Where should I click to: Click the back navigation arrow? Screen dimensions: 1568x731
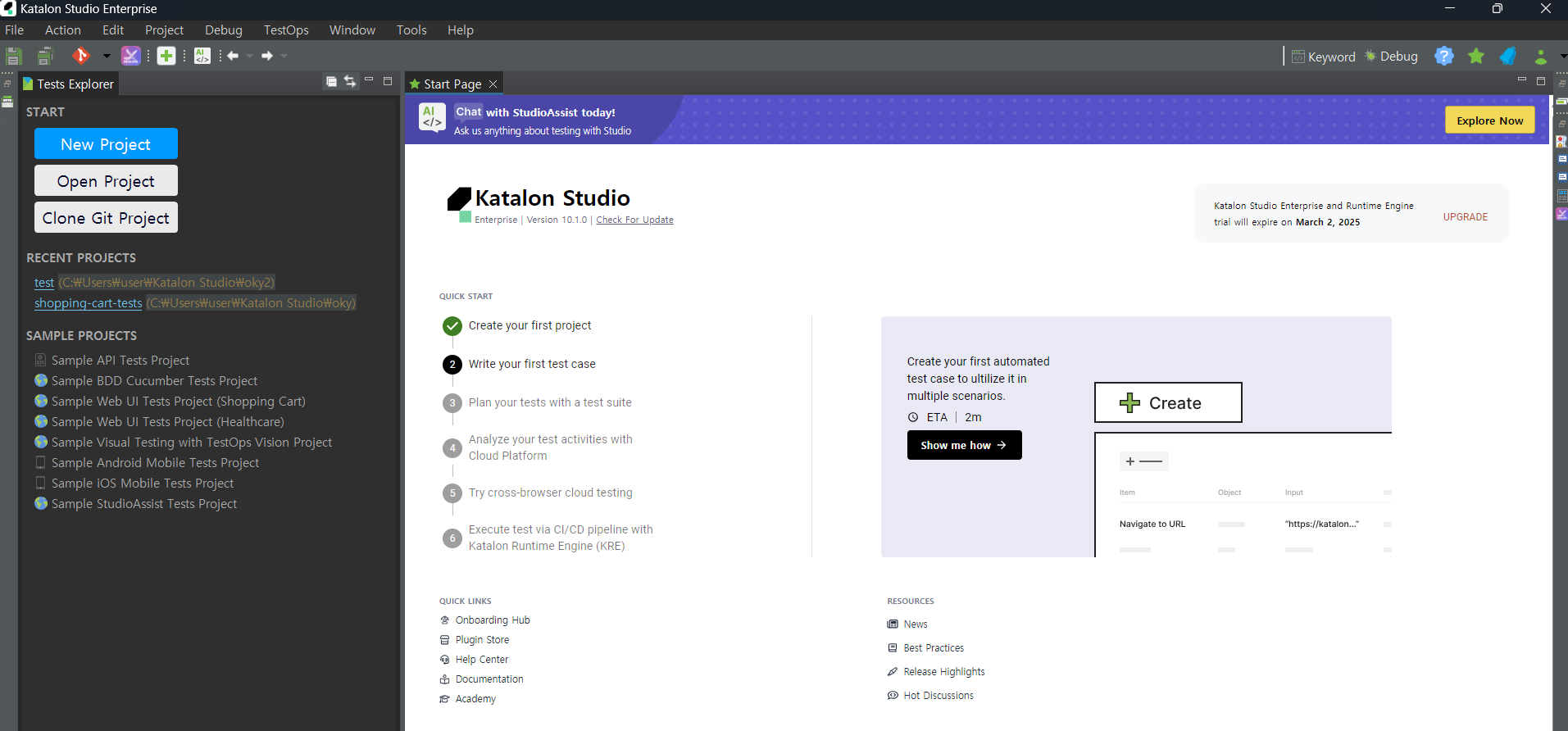pyautogui.click(x=233, y=56)
